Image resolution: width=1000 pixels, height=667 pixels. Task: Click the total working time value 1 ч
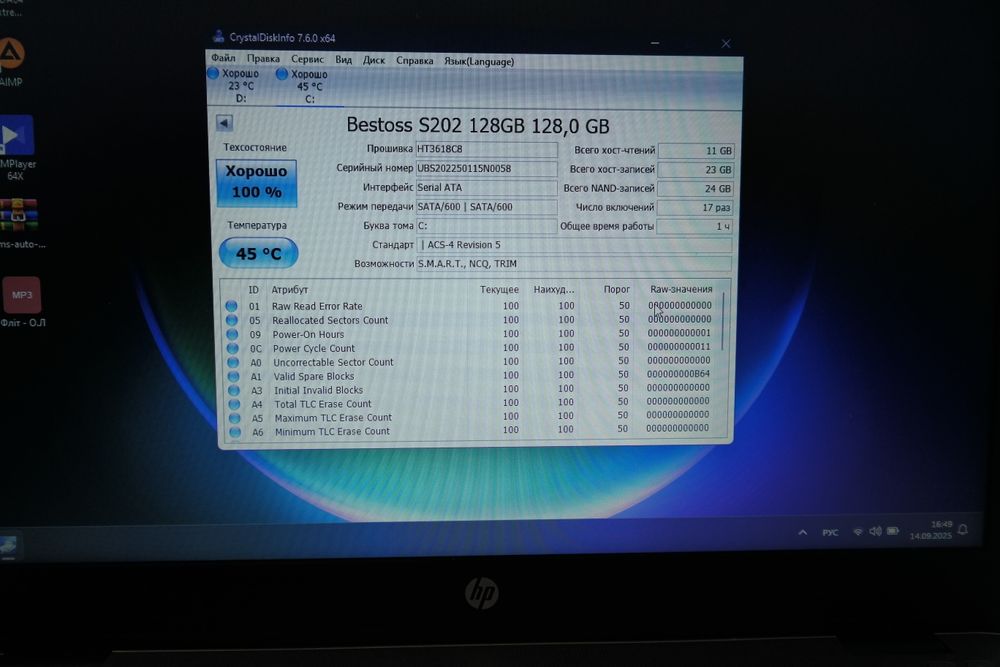click(x=695, y=226)
